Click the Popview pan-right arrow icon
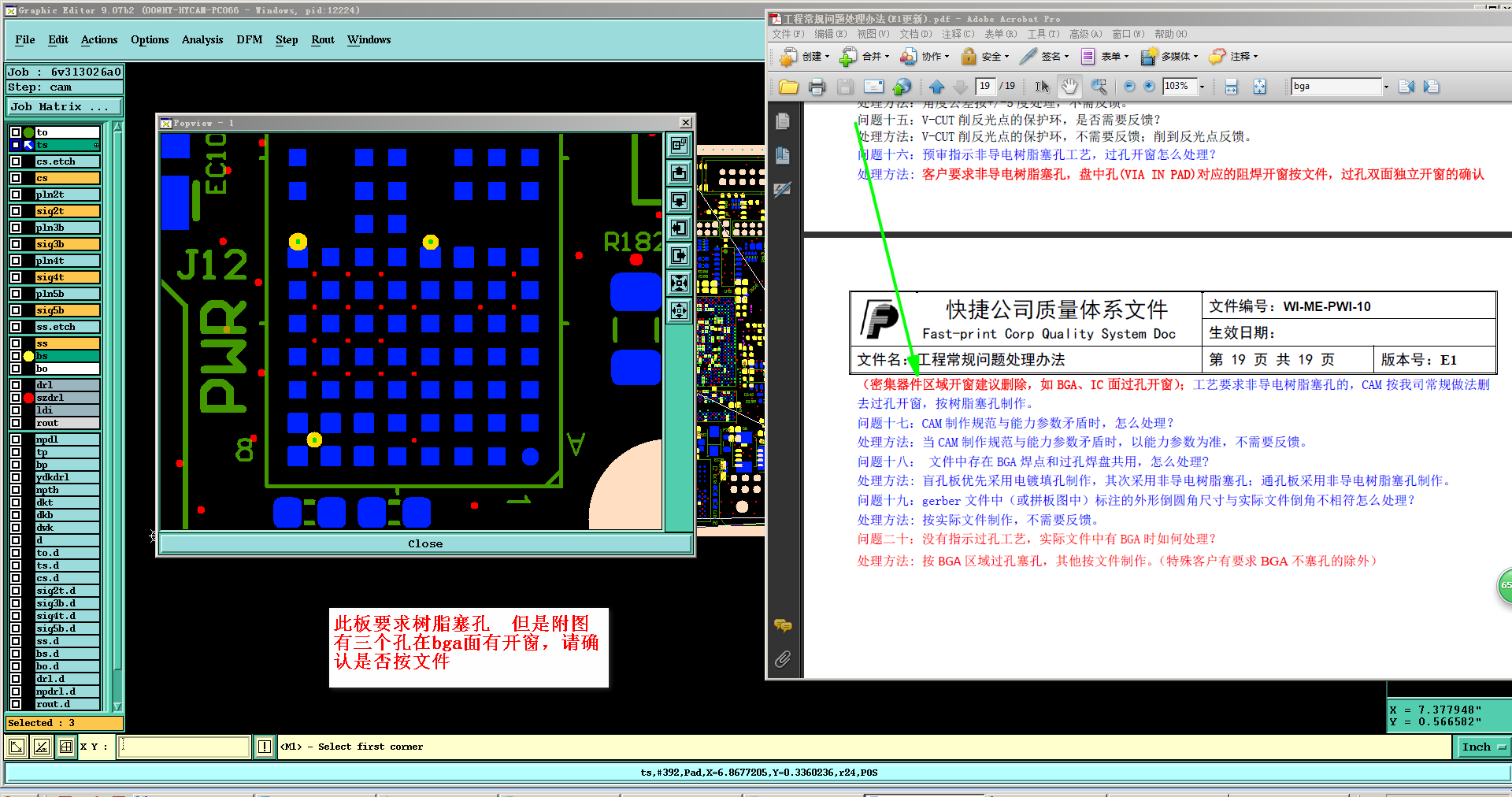The image size is (1512, 797). pos(679,255)
